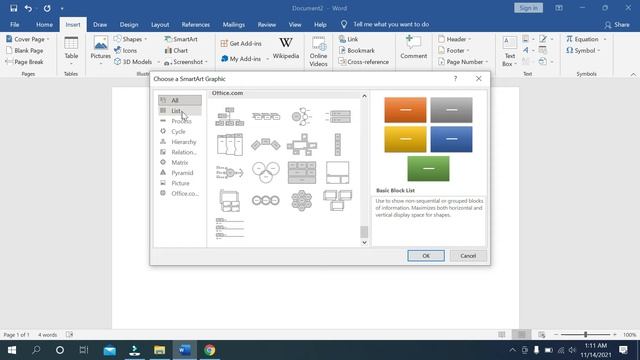The height and width of the screenshot is (360, 640).
Task: Insert a Chart
Action: click(x=176, y=51)
